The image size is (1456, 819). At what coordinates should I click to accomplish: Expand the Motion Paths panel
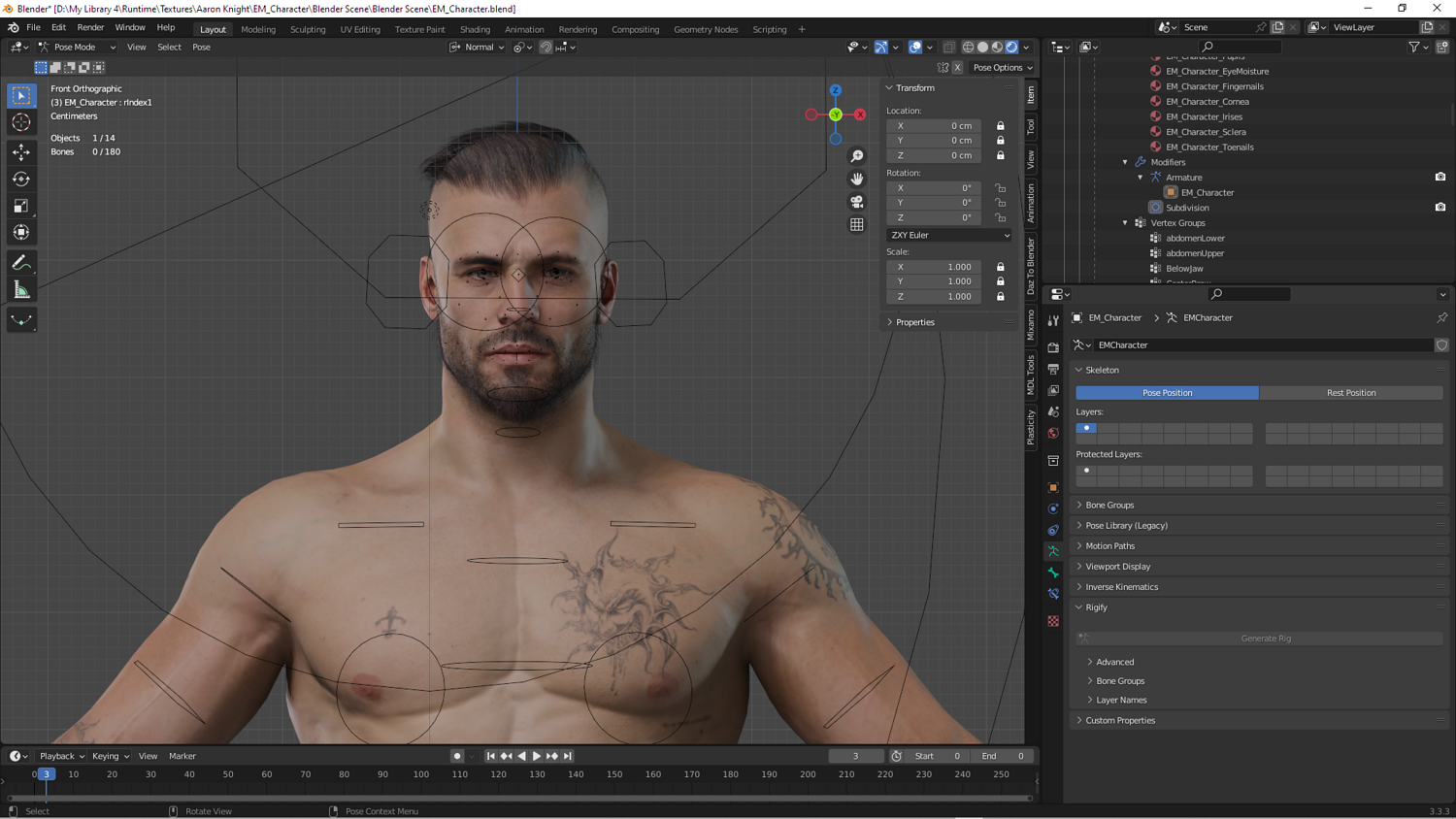(1109, 546)
